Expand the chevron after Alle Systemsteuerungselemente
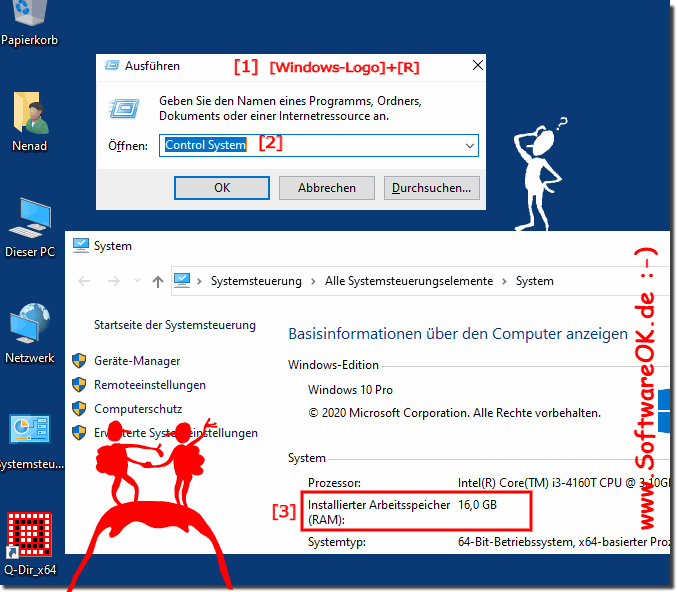The height and width of the screenshot is (592, 677). [504, 282]
